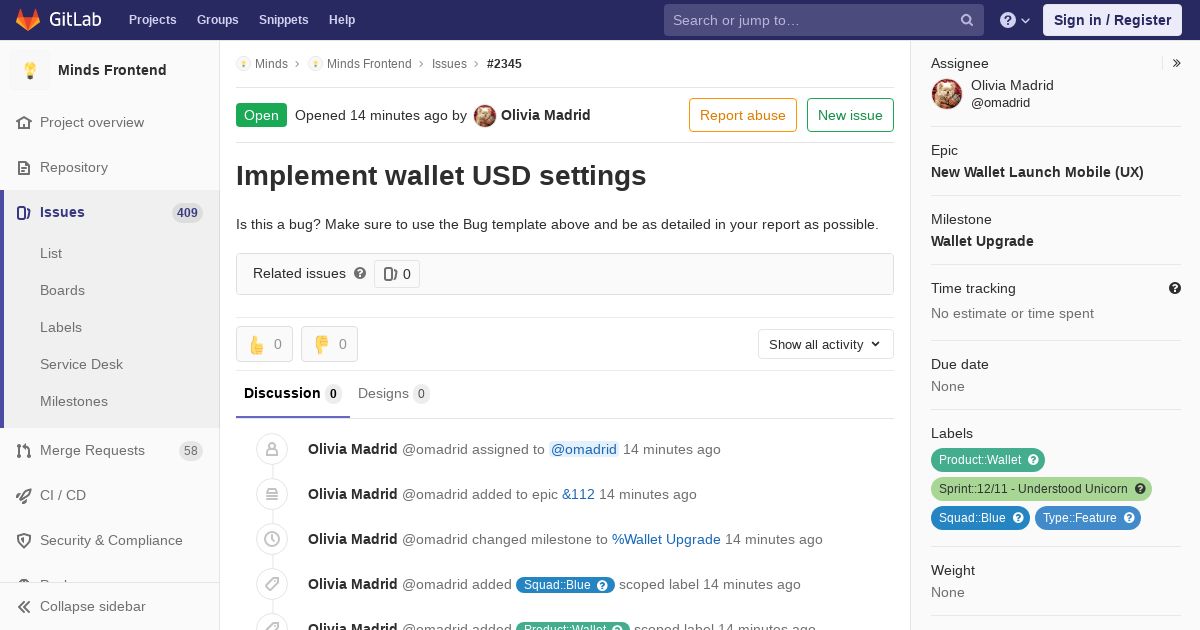
Task: Click Sign in / Register button
Action: coord(1112,20)
